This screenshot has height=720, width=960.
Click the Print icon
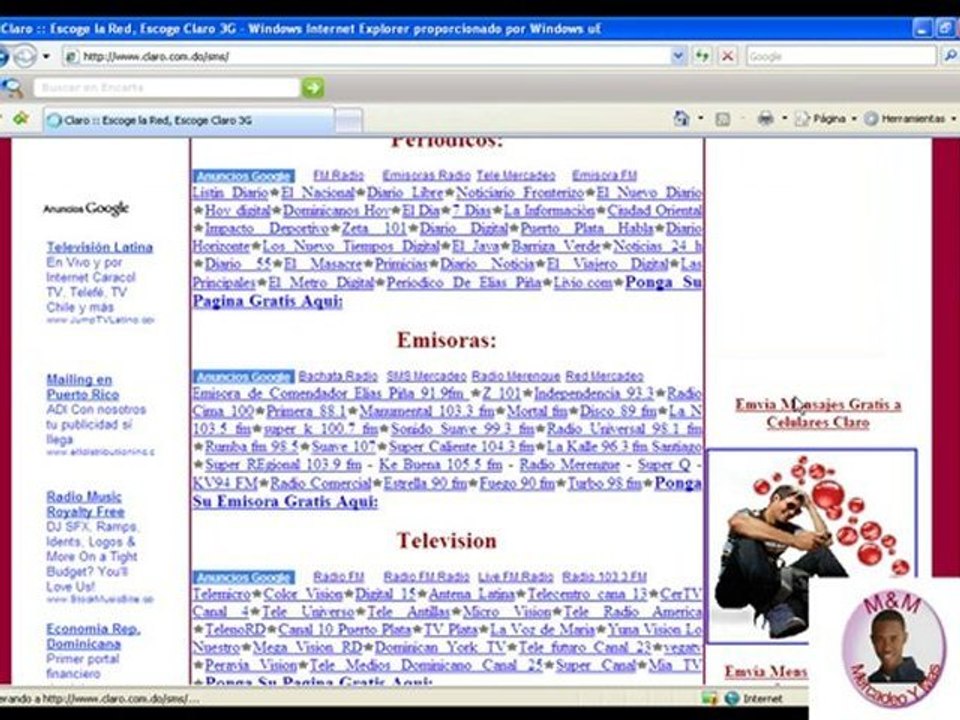click(765, 118)
